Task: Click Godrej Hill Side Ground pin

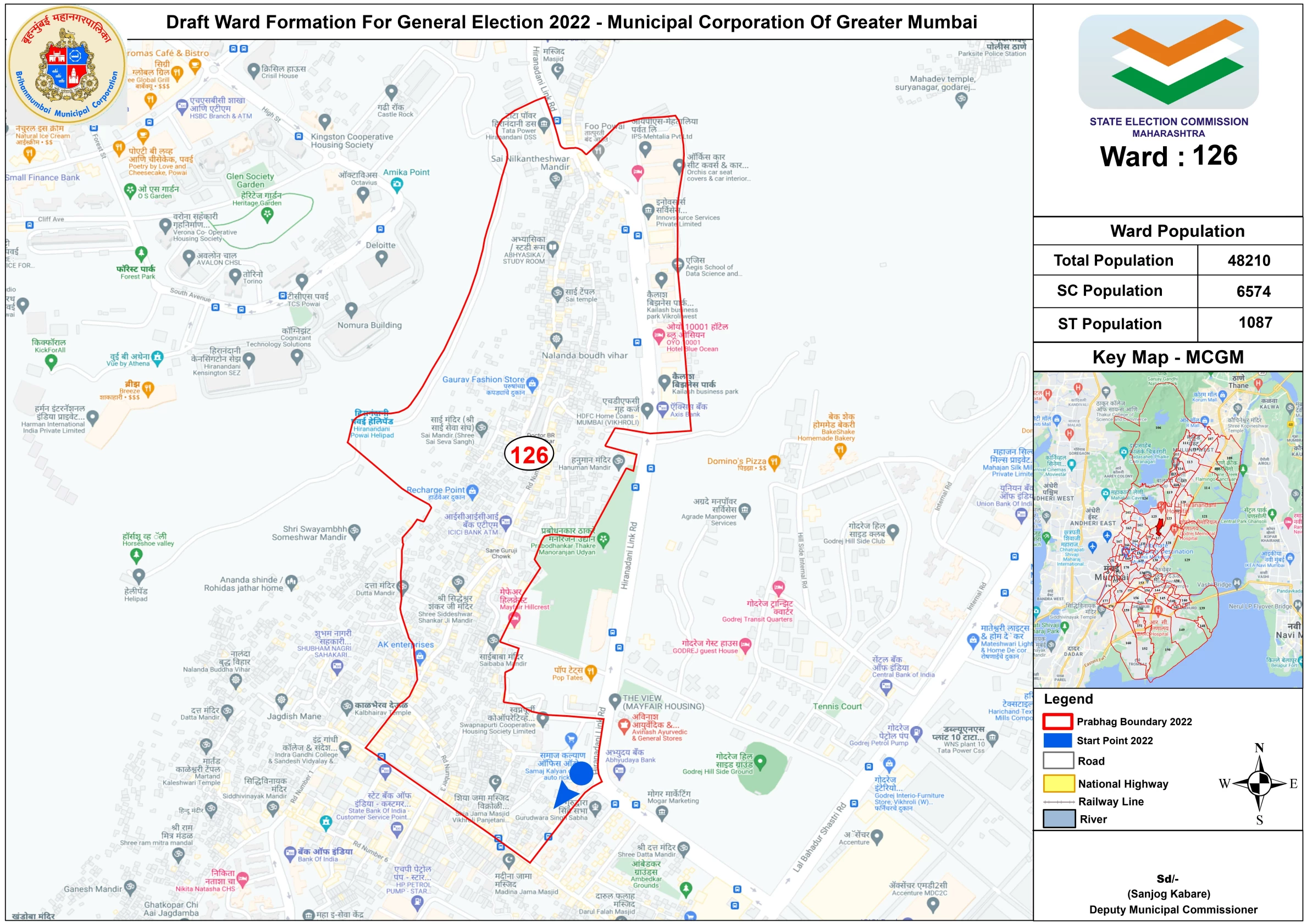Action: (760, 761)
